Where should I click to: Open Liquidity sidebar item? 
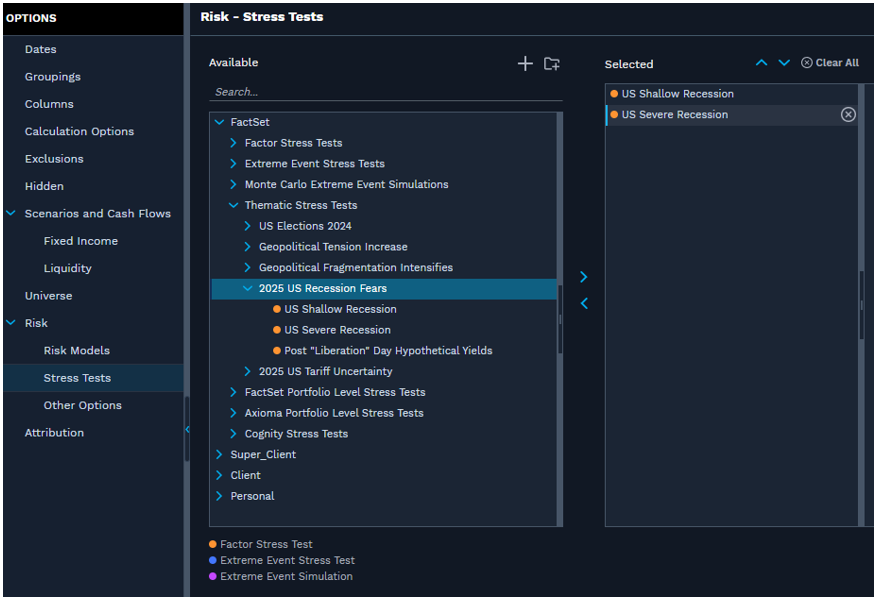click(x=67, y=268)
